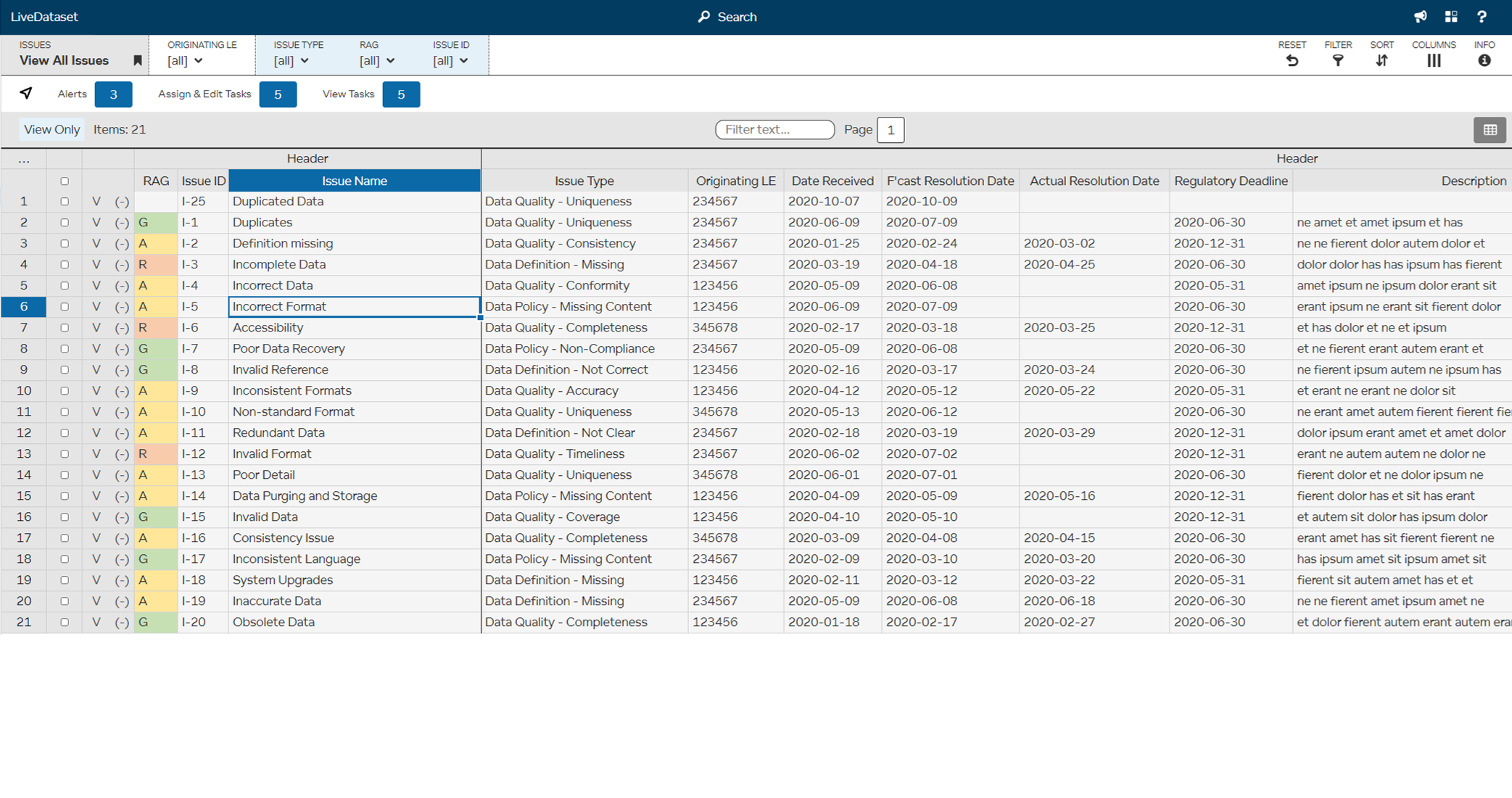Select checkbox for row 13 Invalid Format

pyautogui.click(x=65, y=454)
